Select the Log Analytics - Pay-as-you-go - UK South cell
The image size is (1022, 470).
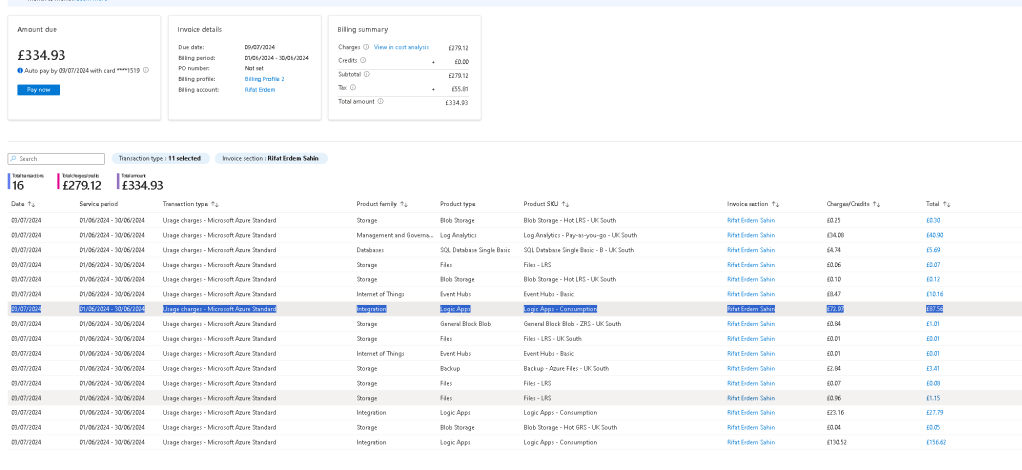coord(580,235)
